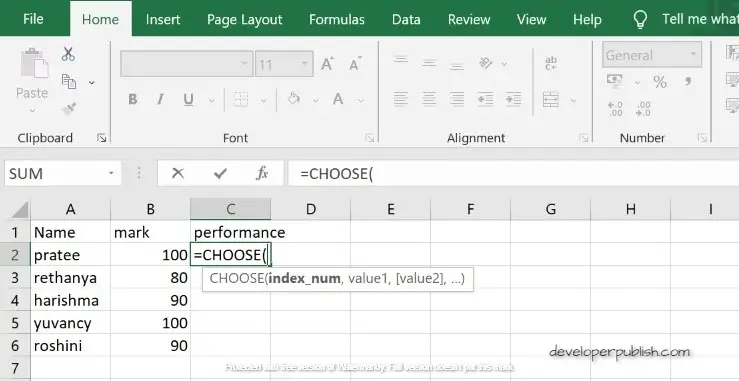
Task: Click the Cut scissors icon
Action: click(68, 54)
